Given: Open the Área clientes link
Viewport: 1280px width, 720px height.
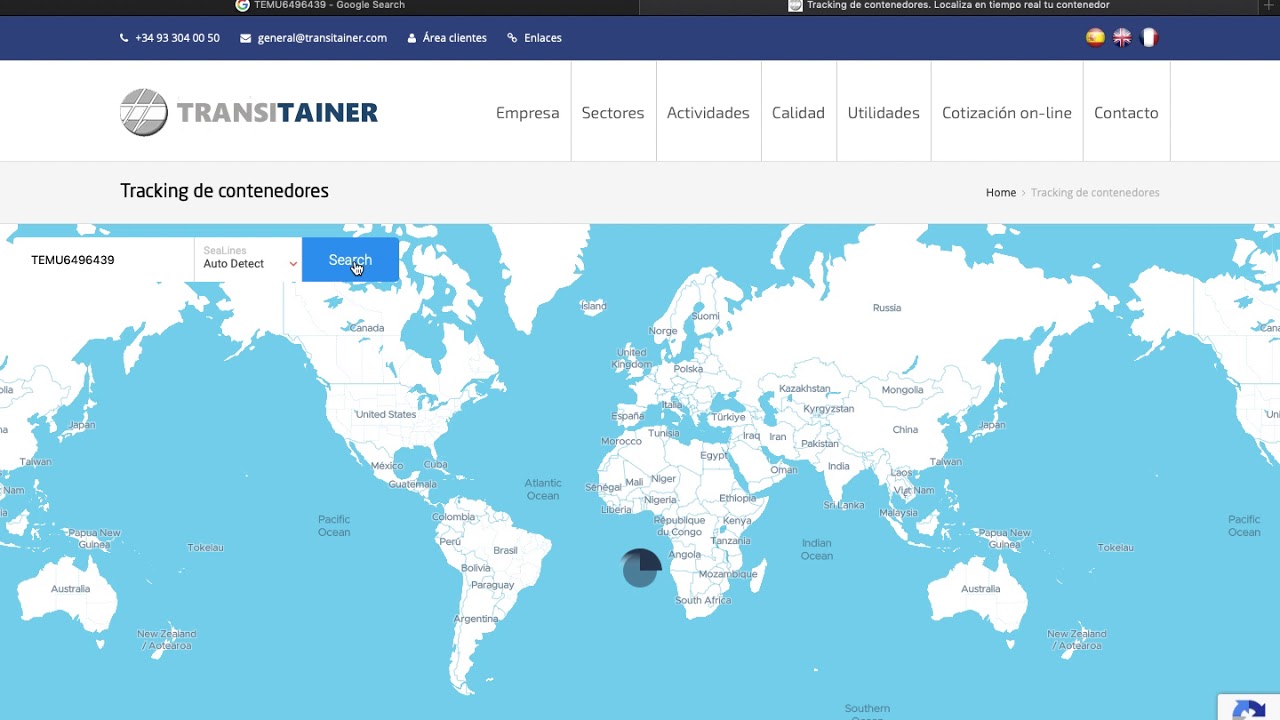Looking at the screenshot, I should 455,38.
